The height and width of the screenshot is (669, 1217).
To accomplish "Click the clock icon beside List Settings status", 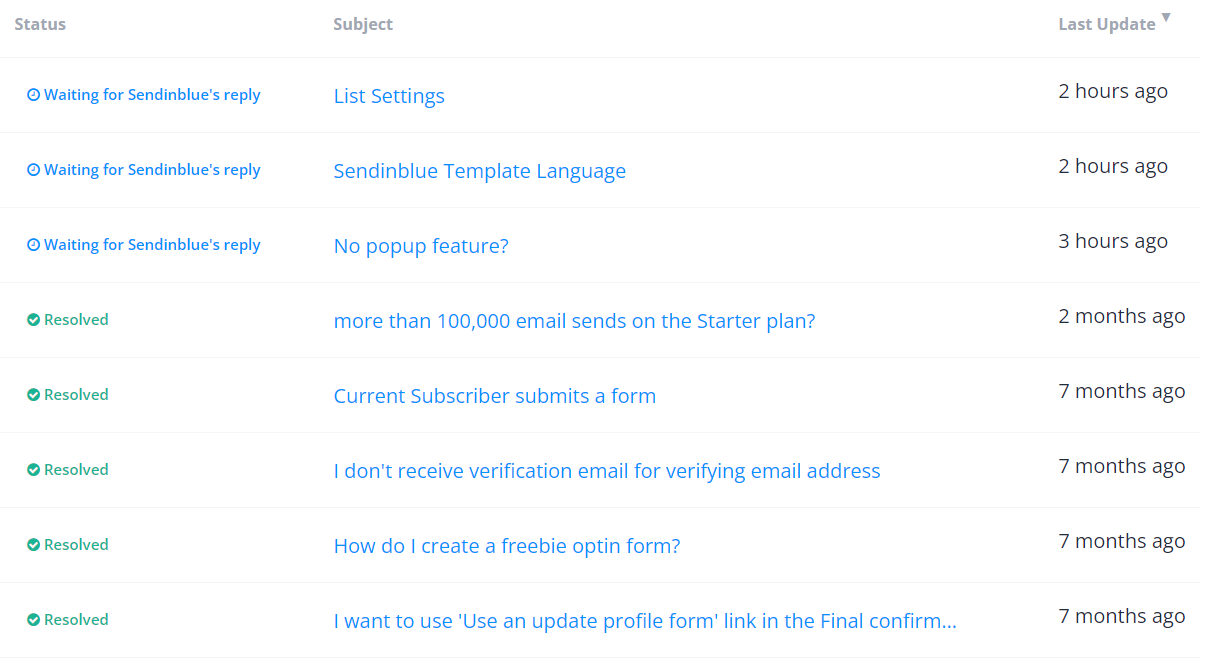I will (33, 95).
